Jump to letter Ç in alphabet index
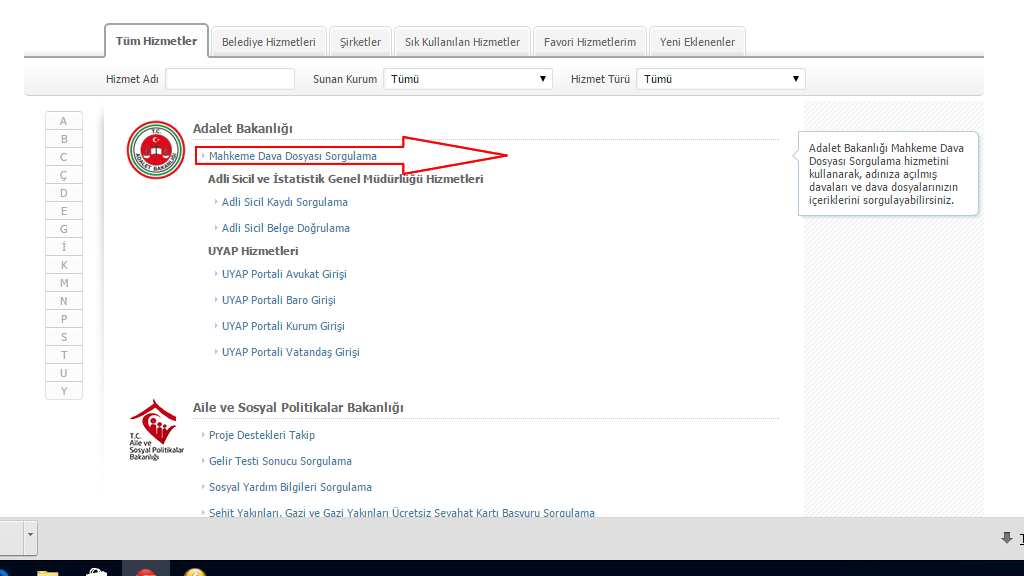The image size is (1024, 576). click(x=63, y=175)
